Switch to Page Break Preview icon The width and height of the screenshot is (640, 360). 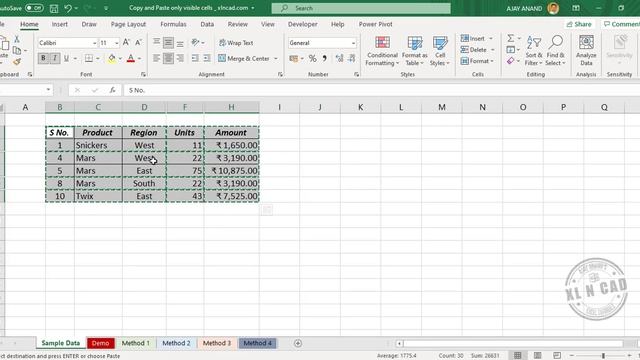point(557,356)
